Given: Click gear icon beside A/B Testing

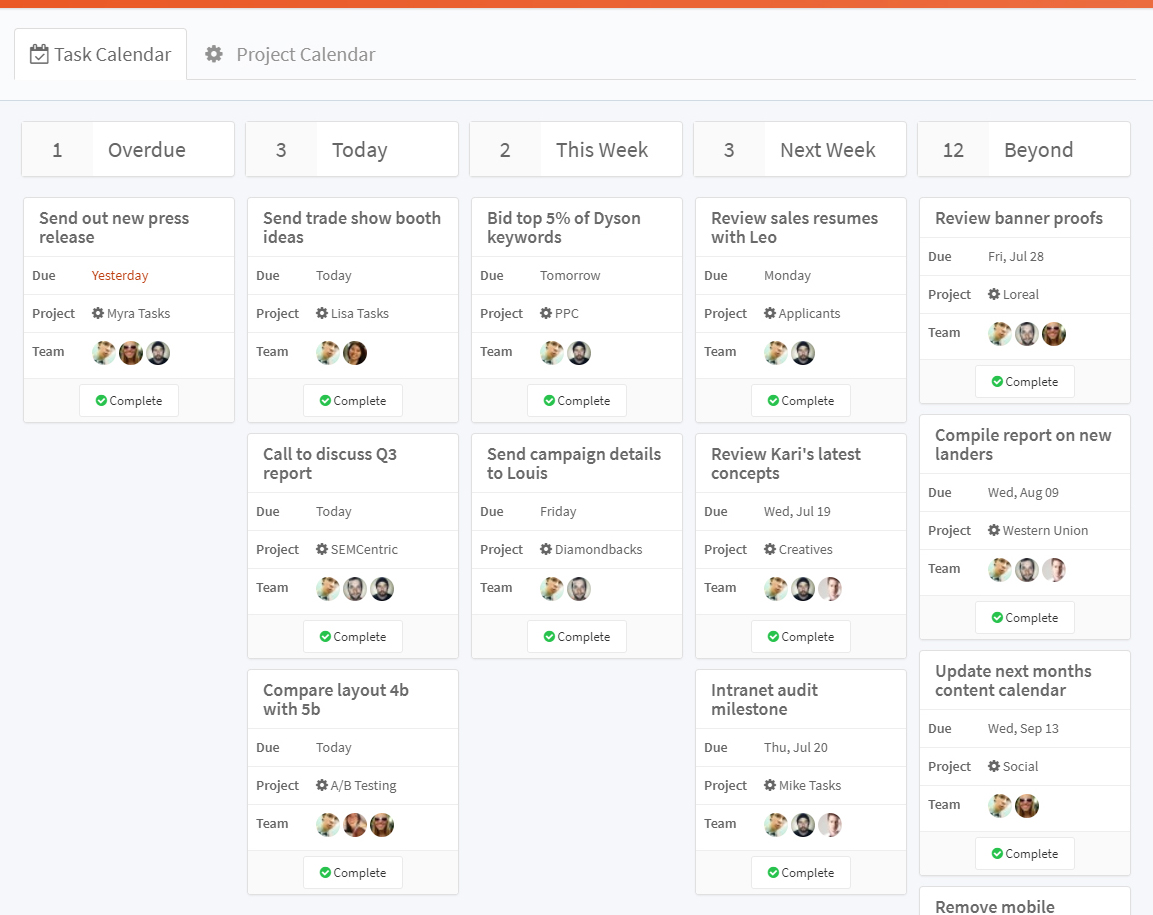Looking at the screenshot, I should 322,785.
